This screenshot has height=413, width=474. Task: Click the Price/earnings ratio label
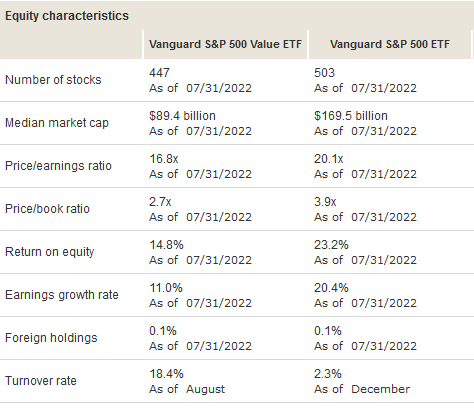58,166
